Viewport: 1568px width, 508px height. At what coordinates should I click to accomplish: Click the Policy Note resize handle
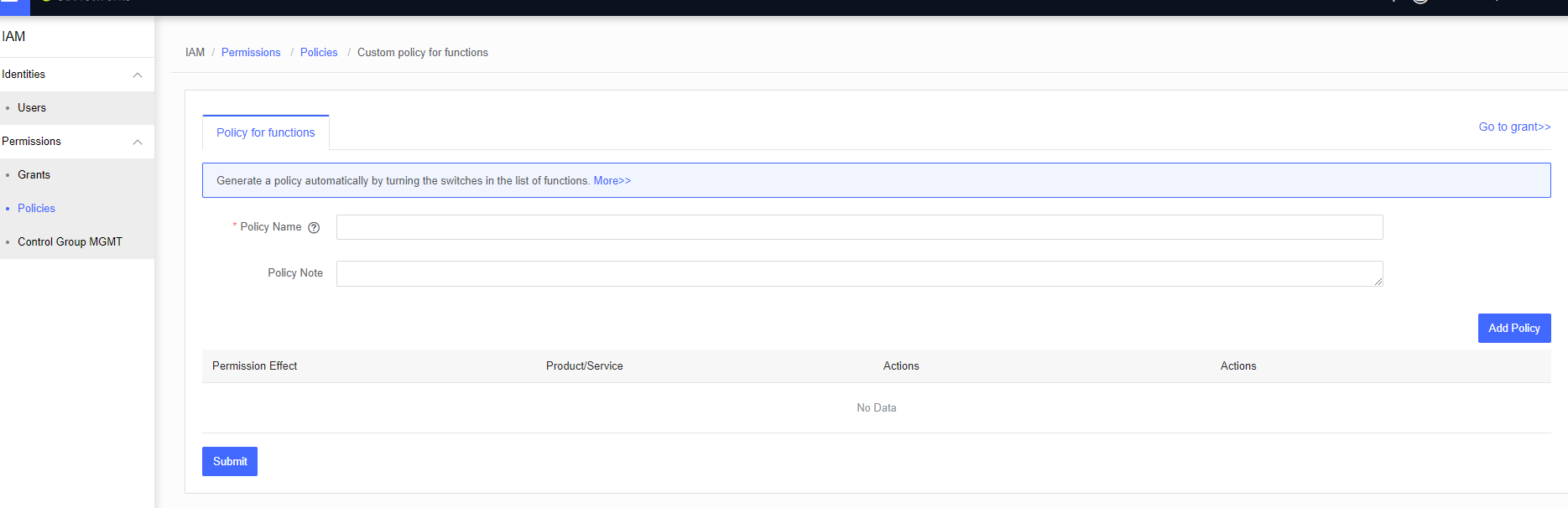(x=1378, y=282)
